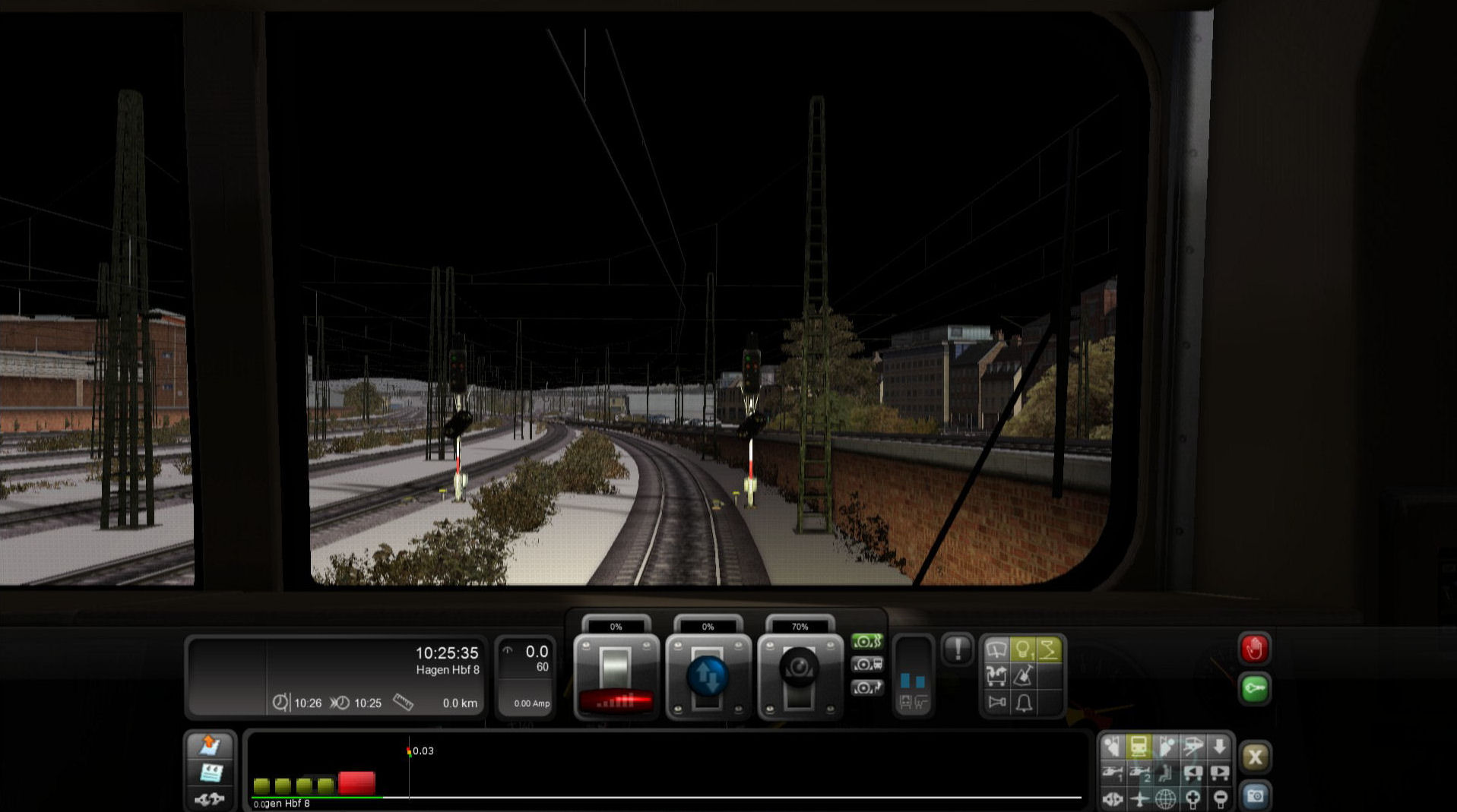
Task: Click the 10:25:35 clock readout
Action: pos(447,652)
